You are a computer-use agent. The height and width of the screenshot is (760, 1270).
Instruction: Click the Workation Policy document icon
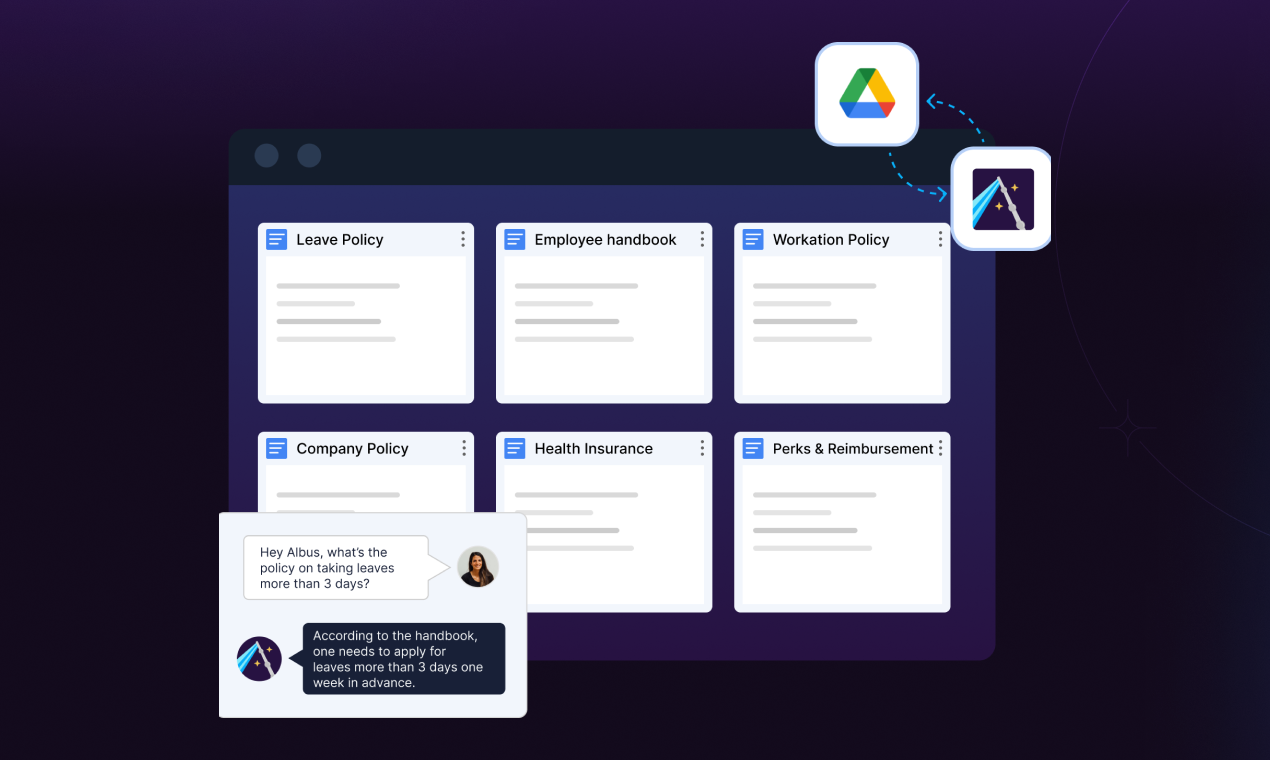753,240
